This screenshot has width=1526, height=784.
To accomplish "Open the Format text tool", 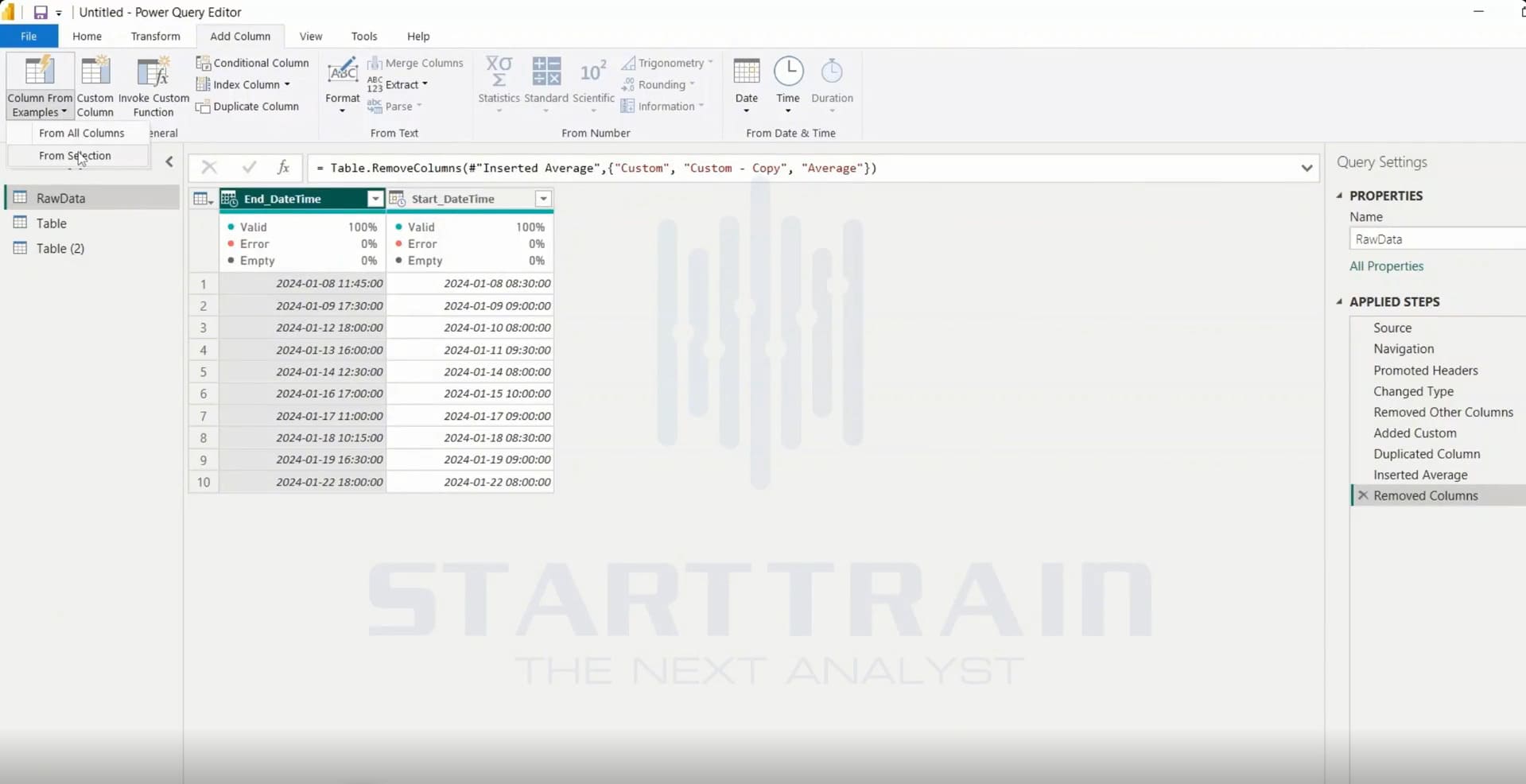I will pos(343,86).
